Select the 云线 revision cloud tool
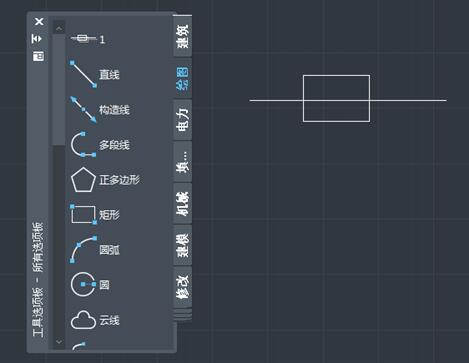 [x=95, y=320]
